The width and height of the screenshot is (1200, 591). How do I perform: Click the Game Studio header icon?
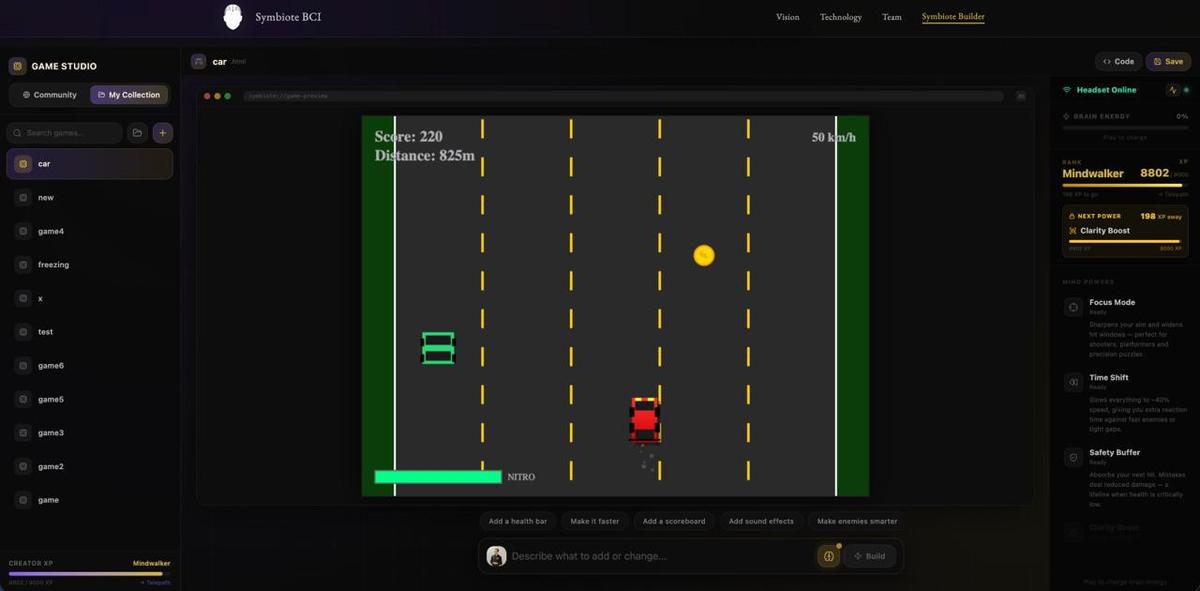[17, 66]
